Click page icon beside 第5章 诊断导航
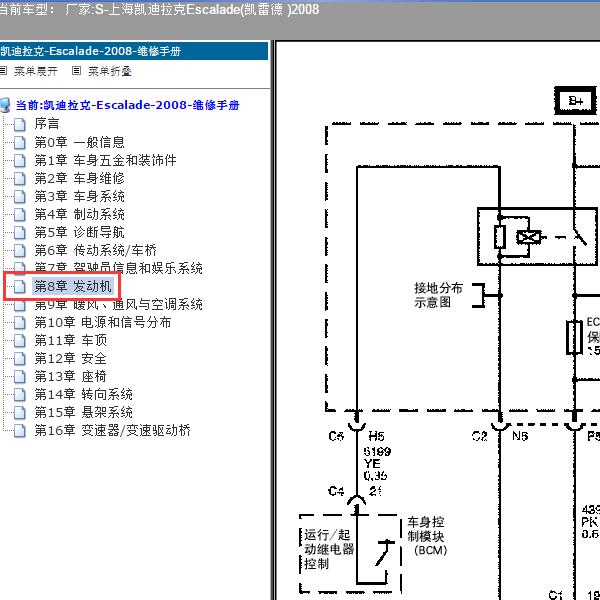The image size is (600, 600). 20,232
